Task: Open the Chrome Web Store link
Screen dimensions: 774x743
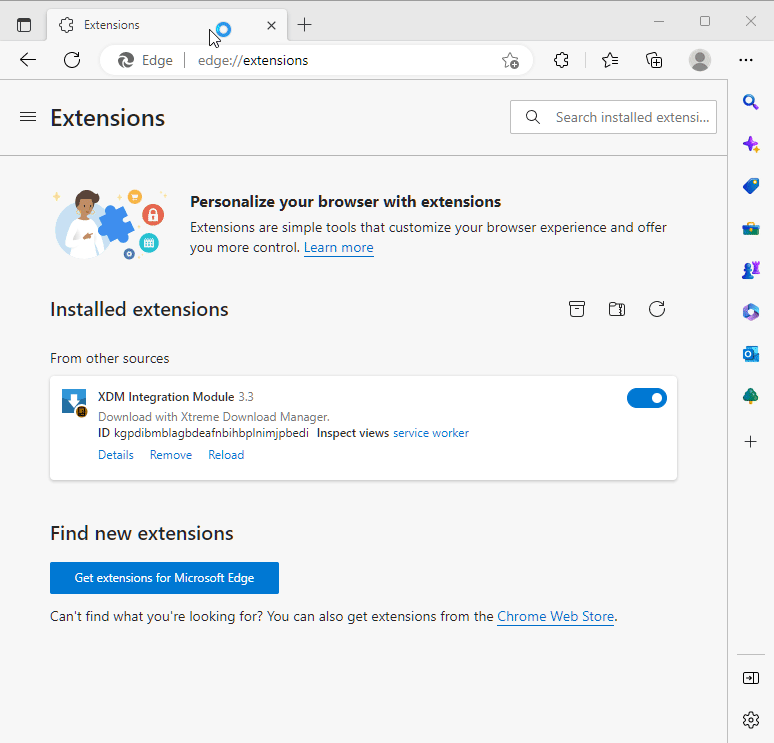Action: coord(555,616)
